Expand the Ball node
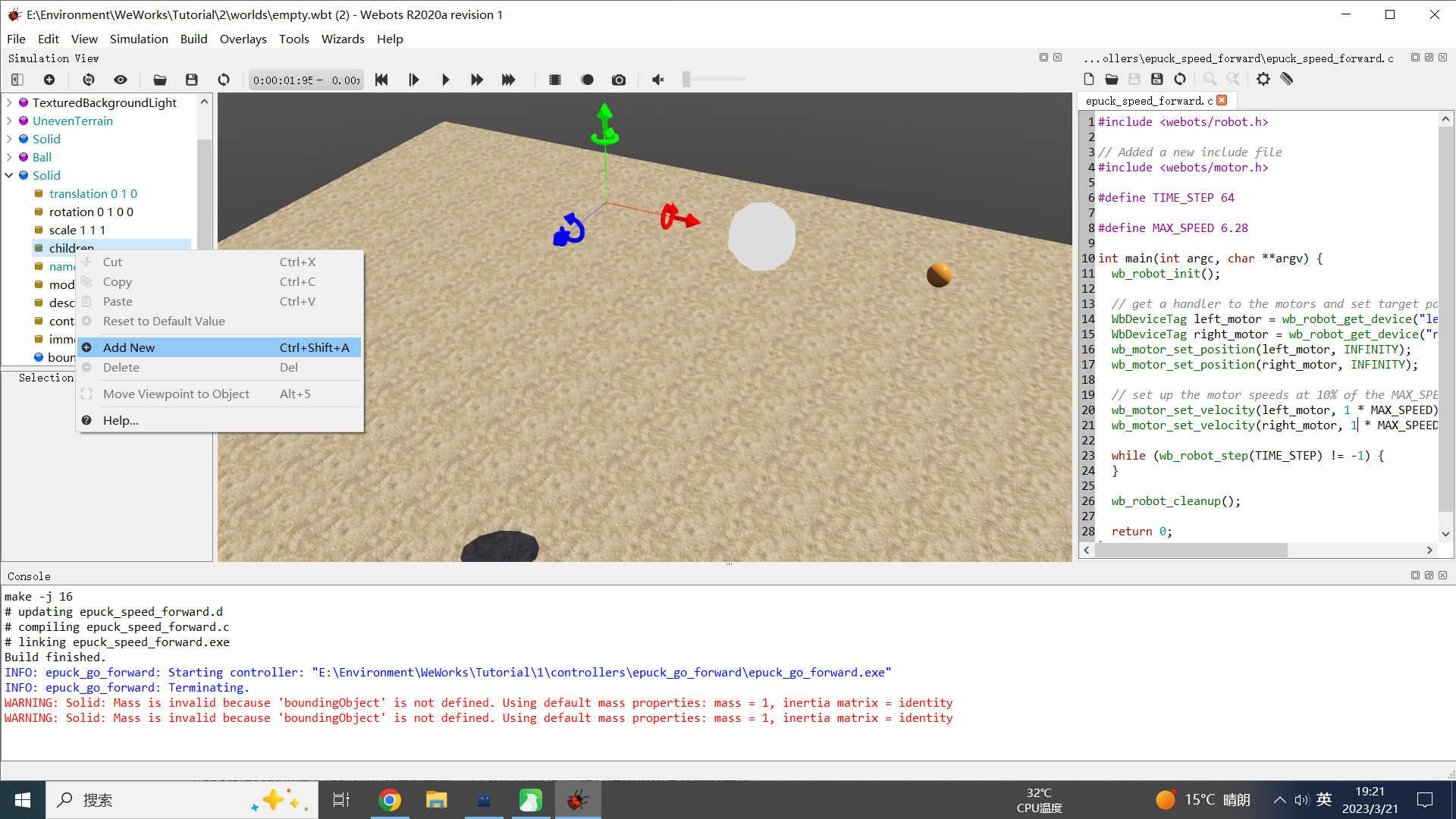This screenshot has width=1456, height=819. (x=9, y=157)
